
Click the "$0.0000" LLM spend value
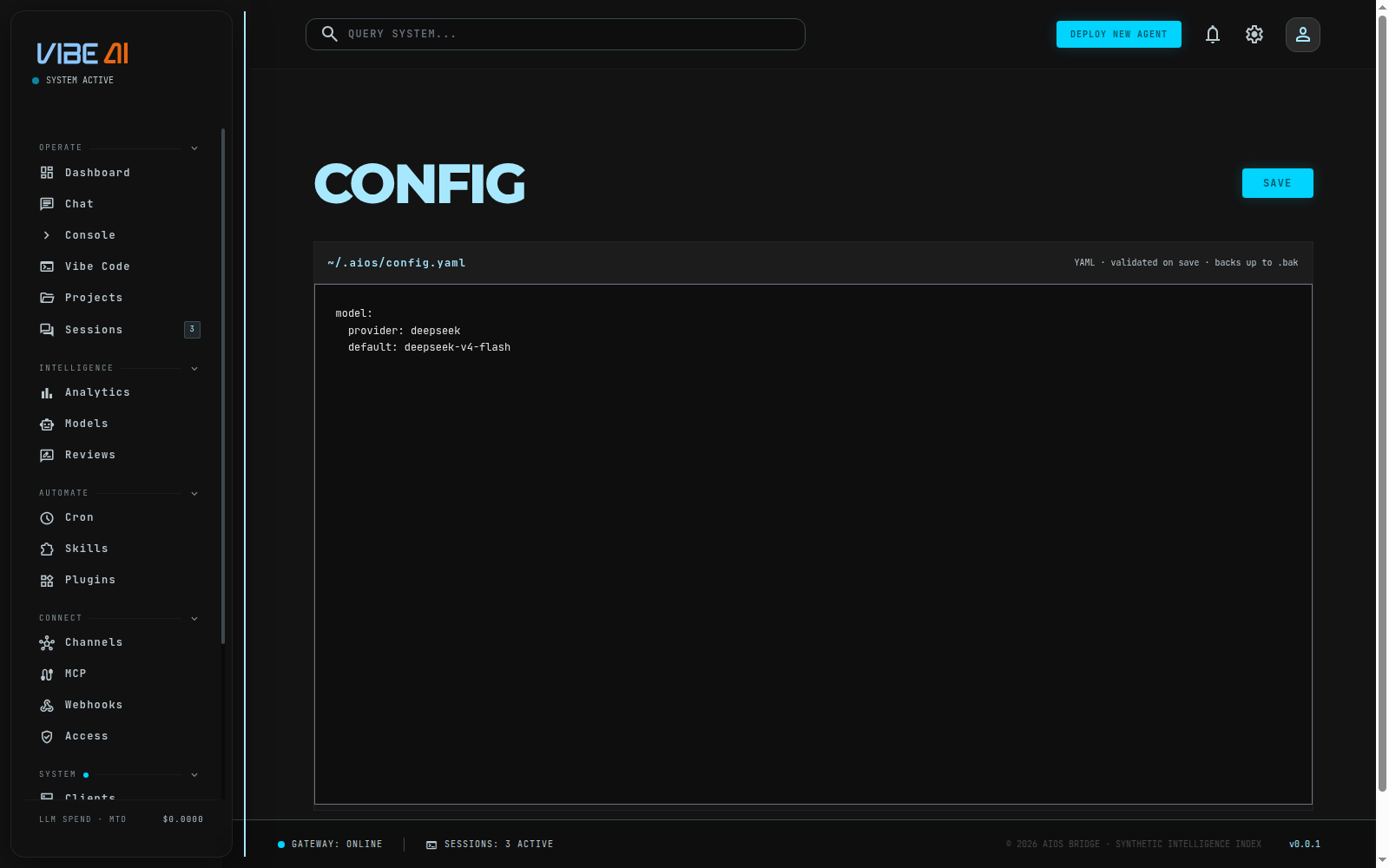click(183, 819)
